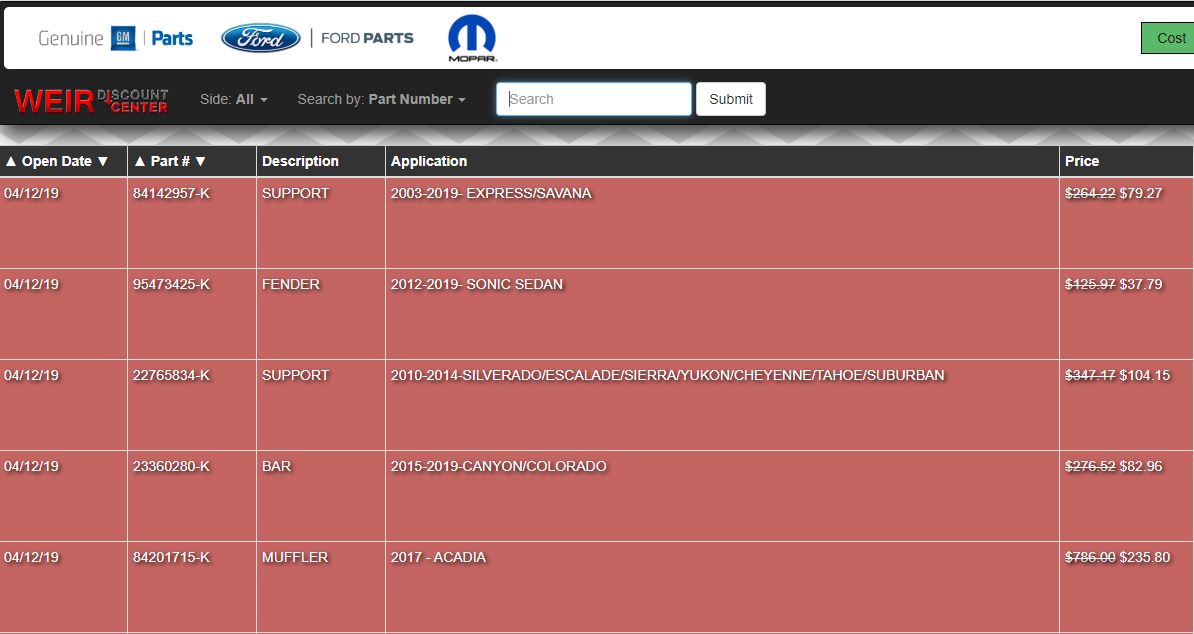This screenshot has height=634, width=1194.
Task: Open the Weir Discount Center home logo
Action: (x=91, y=100)
